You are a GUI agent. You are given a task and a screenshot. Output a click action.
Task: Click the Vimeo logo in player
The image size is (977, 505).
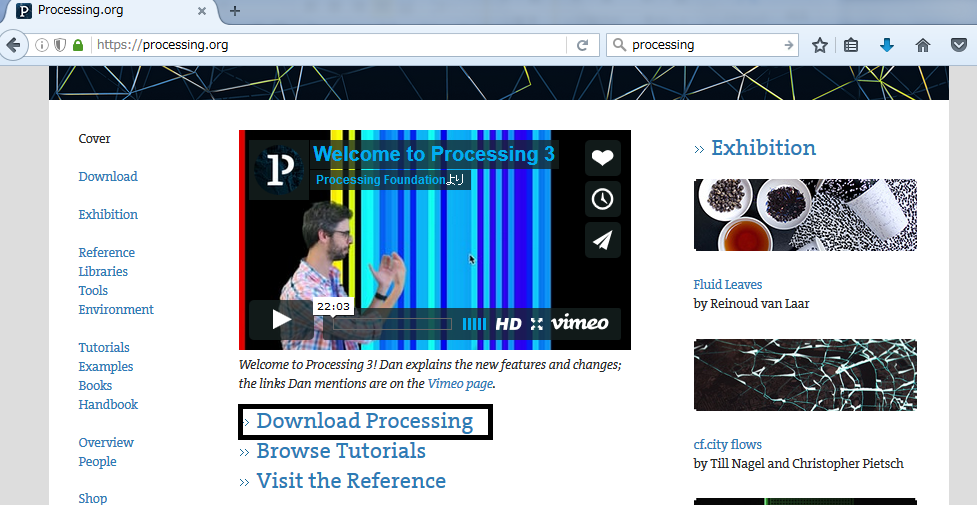(580, 323)
